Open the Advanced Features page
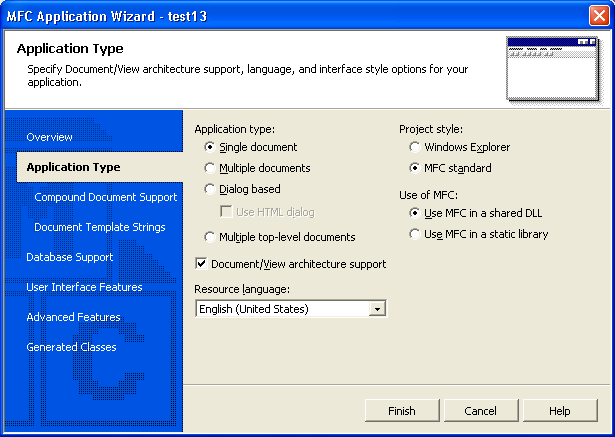 (x=73, y=317)
